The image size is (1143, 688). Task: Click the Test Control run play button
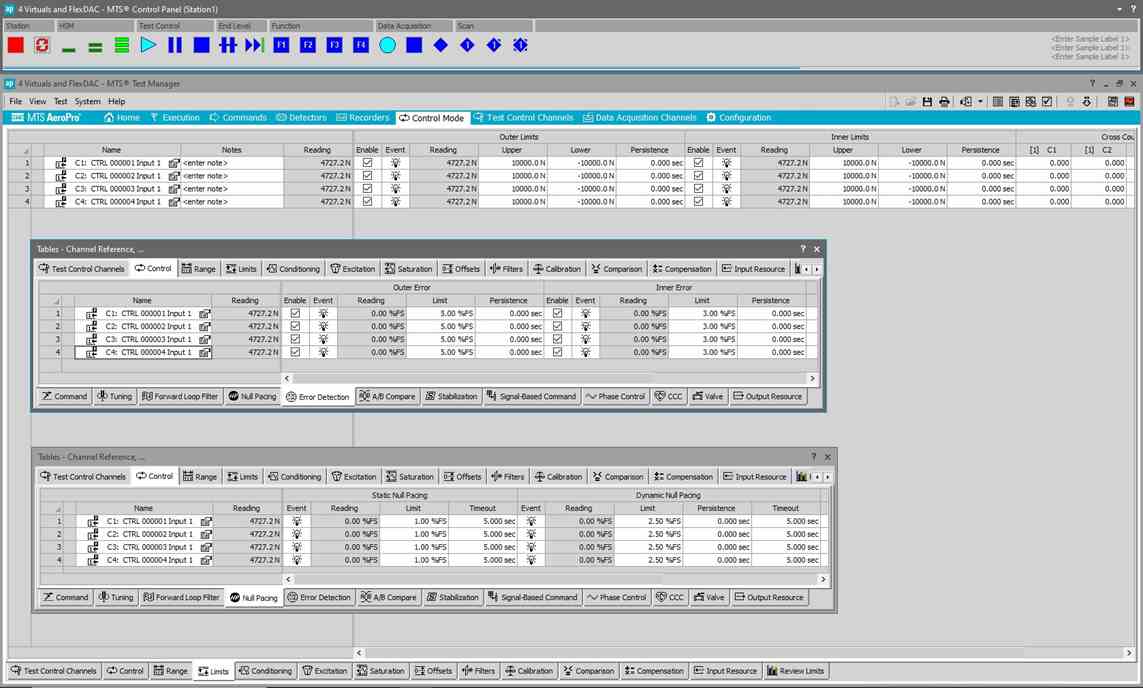click(x=148, y=45)
